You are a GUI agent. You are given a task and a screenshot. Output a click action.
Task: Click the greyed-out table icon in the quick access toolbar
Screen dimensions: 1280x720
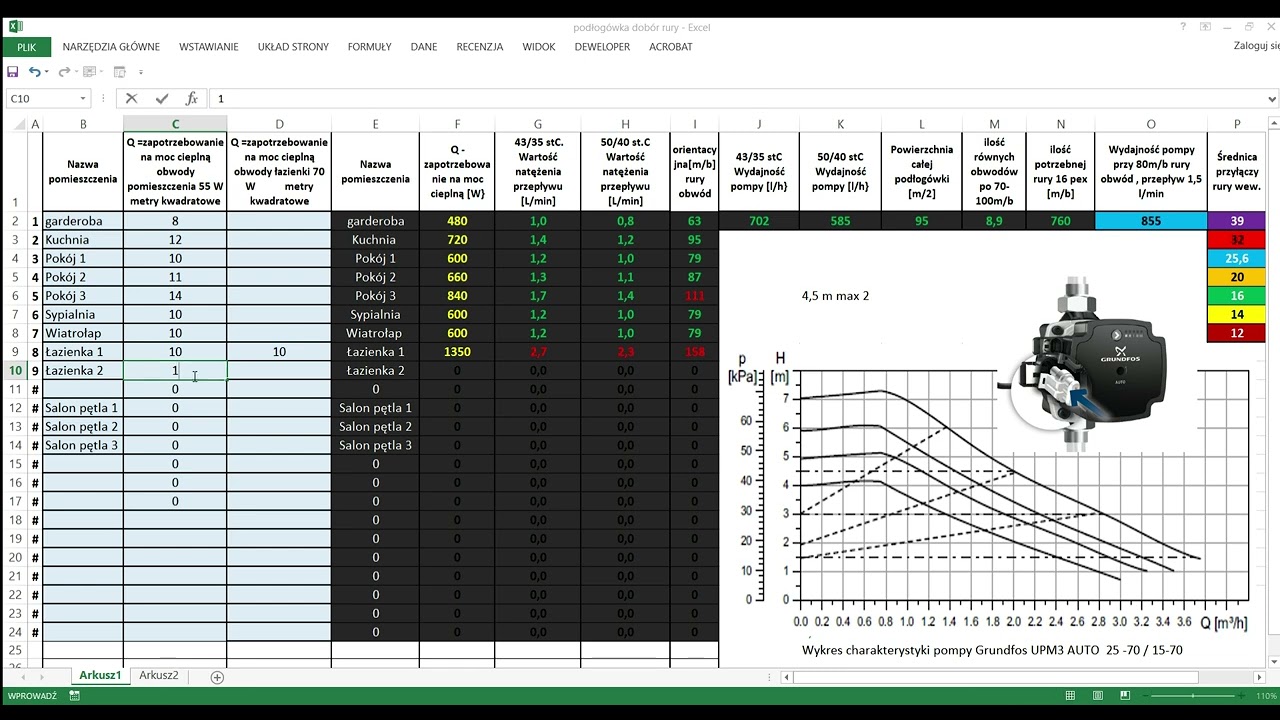click(89, 72)
